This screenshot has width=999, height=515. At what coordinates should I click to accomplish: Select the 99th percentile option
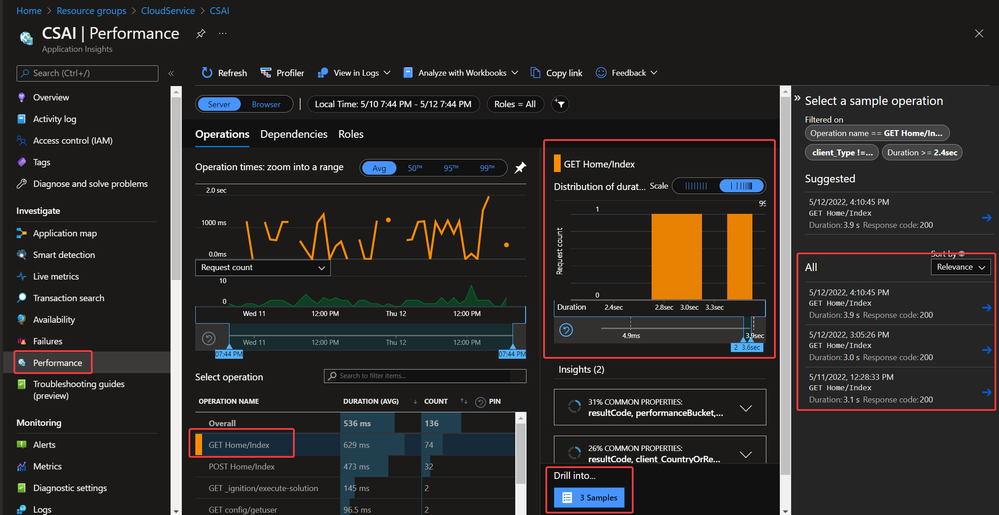coord(487,168)
